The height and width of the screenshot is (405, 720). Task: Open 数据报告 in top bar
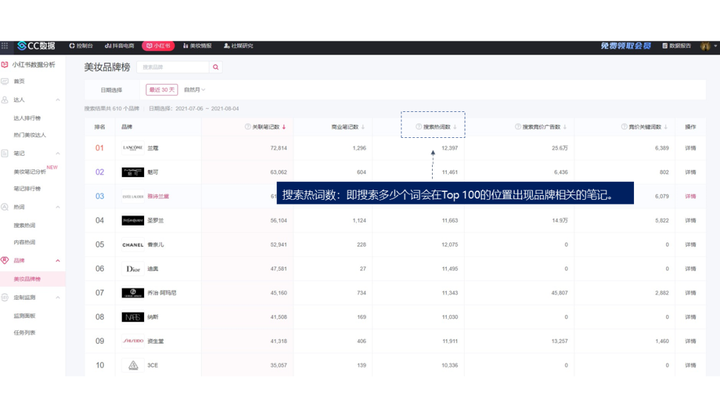pyautogui.click(x=676, y=46)
